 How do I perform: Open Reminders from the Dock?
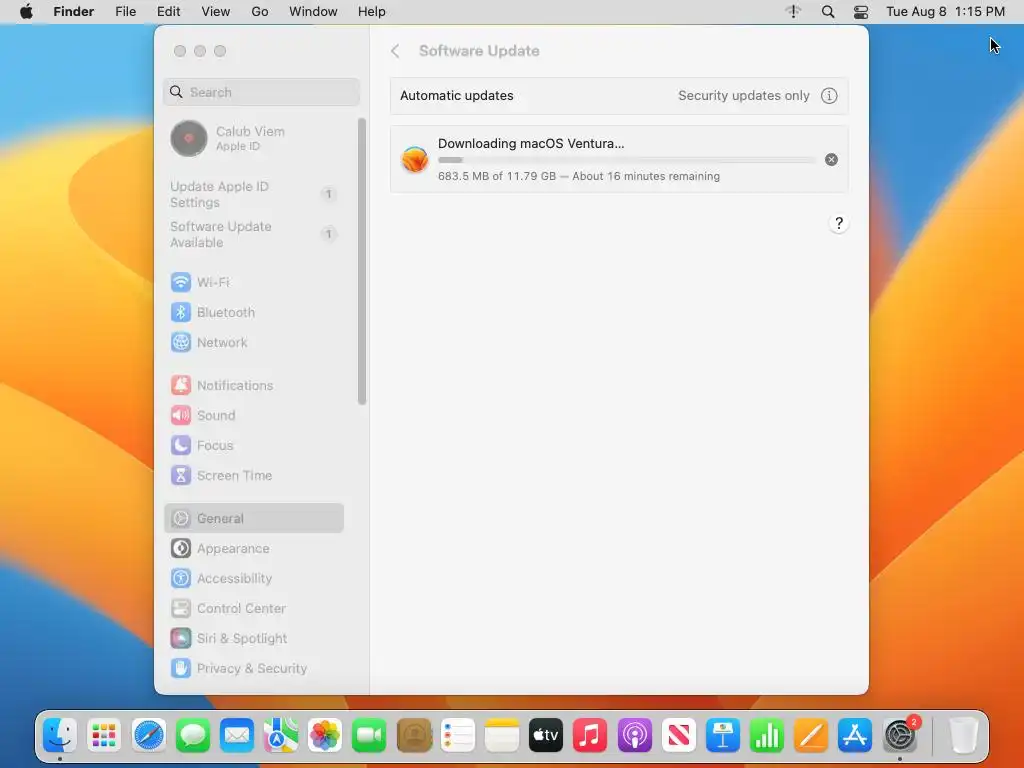point(458,736)
